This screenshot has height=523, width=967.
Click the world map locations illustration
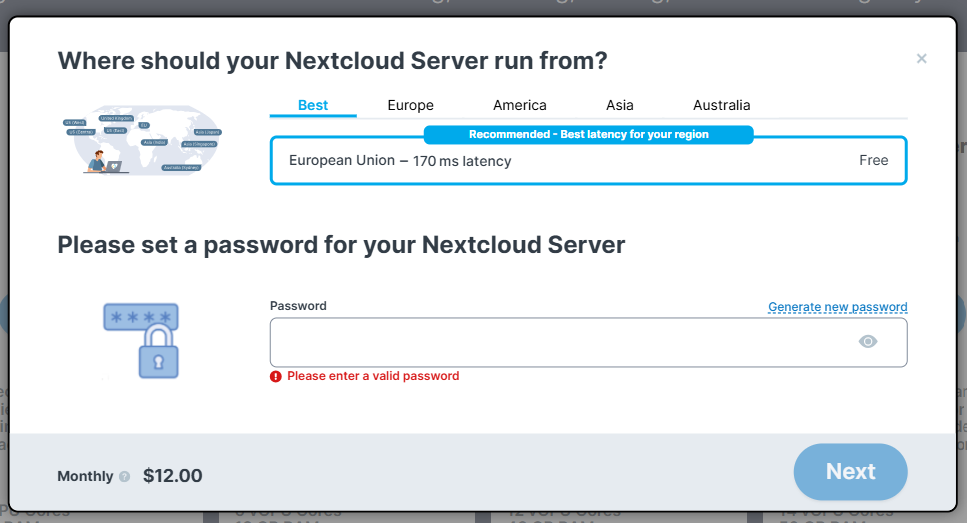point(142,140)
